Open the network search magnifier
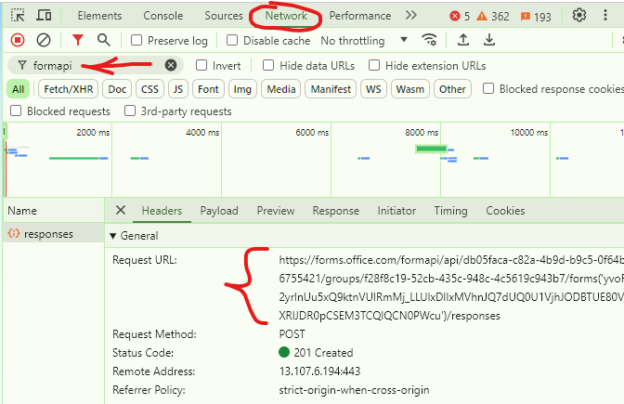 click(104, 40)
